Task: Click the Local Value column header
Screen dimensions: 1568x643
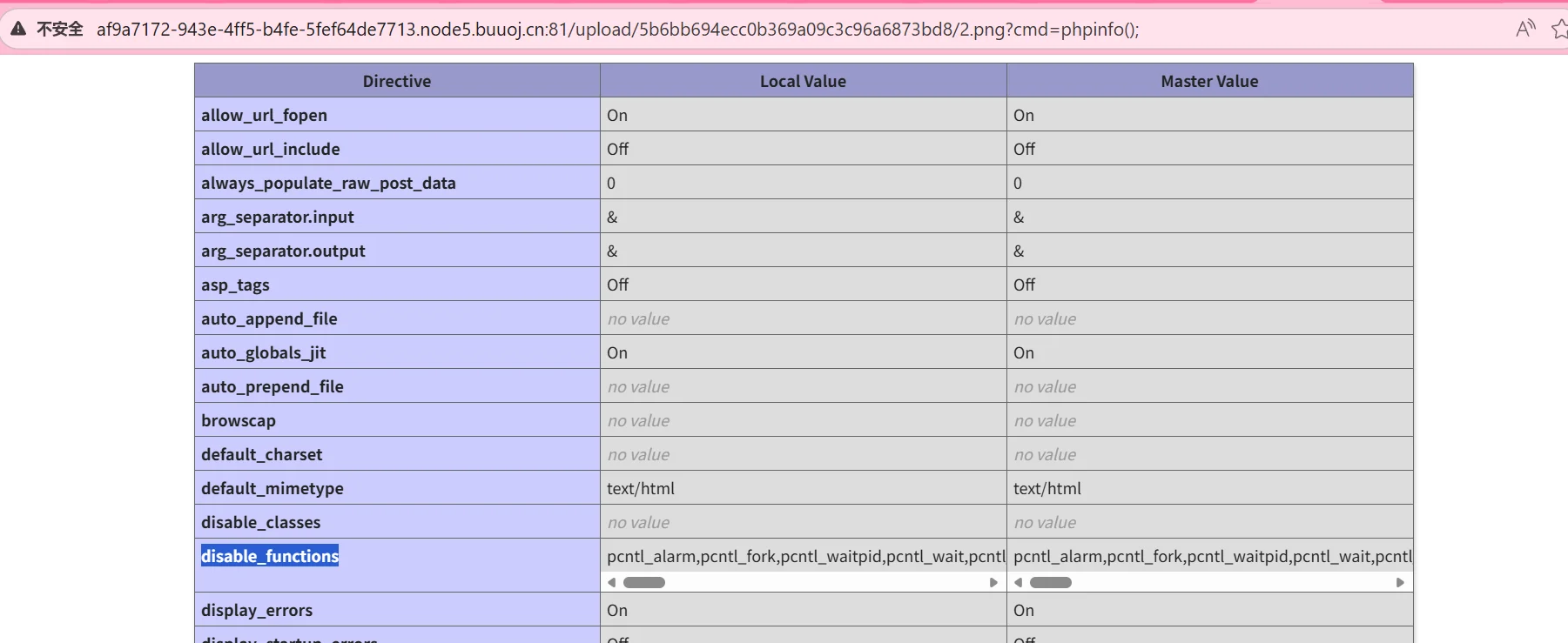Action: click(803, 81)
